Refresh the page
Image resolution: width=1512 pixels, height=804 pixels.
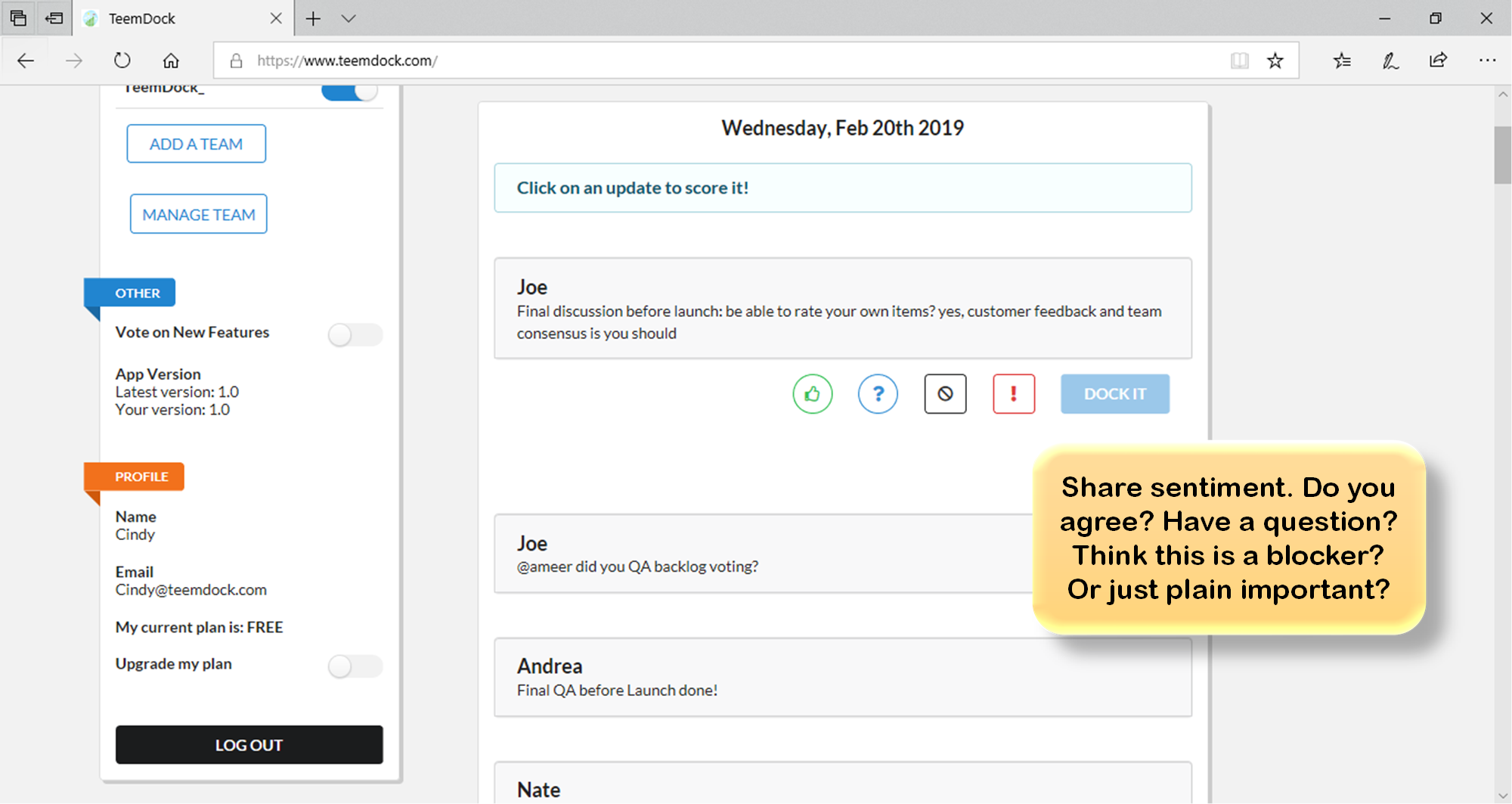(122, 61)
